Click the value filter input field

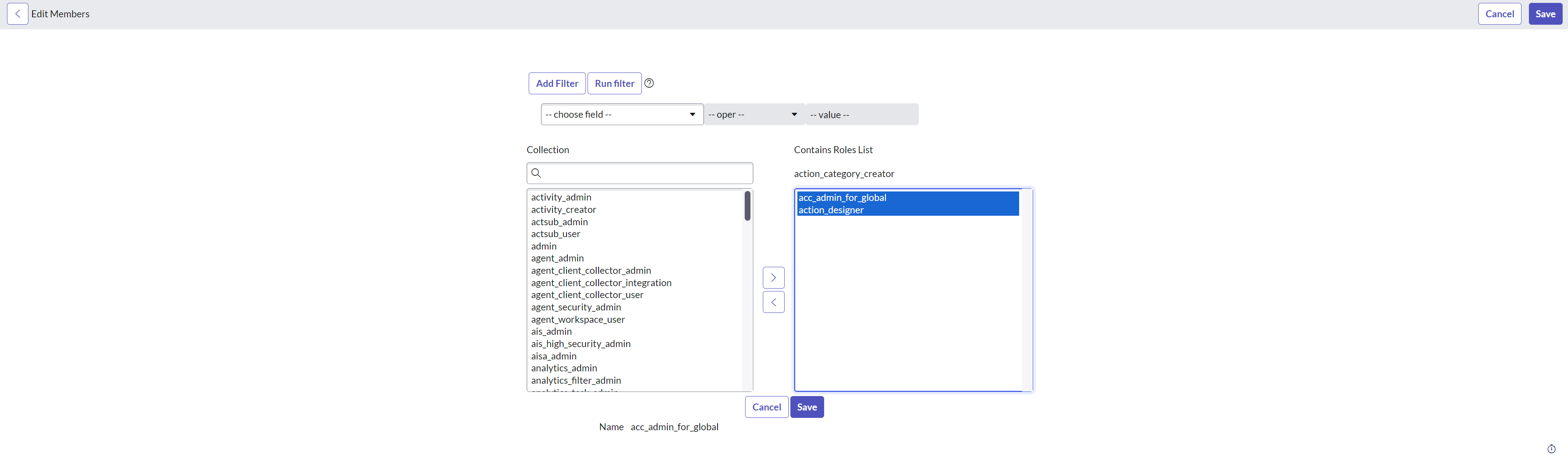861,114
